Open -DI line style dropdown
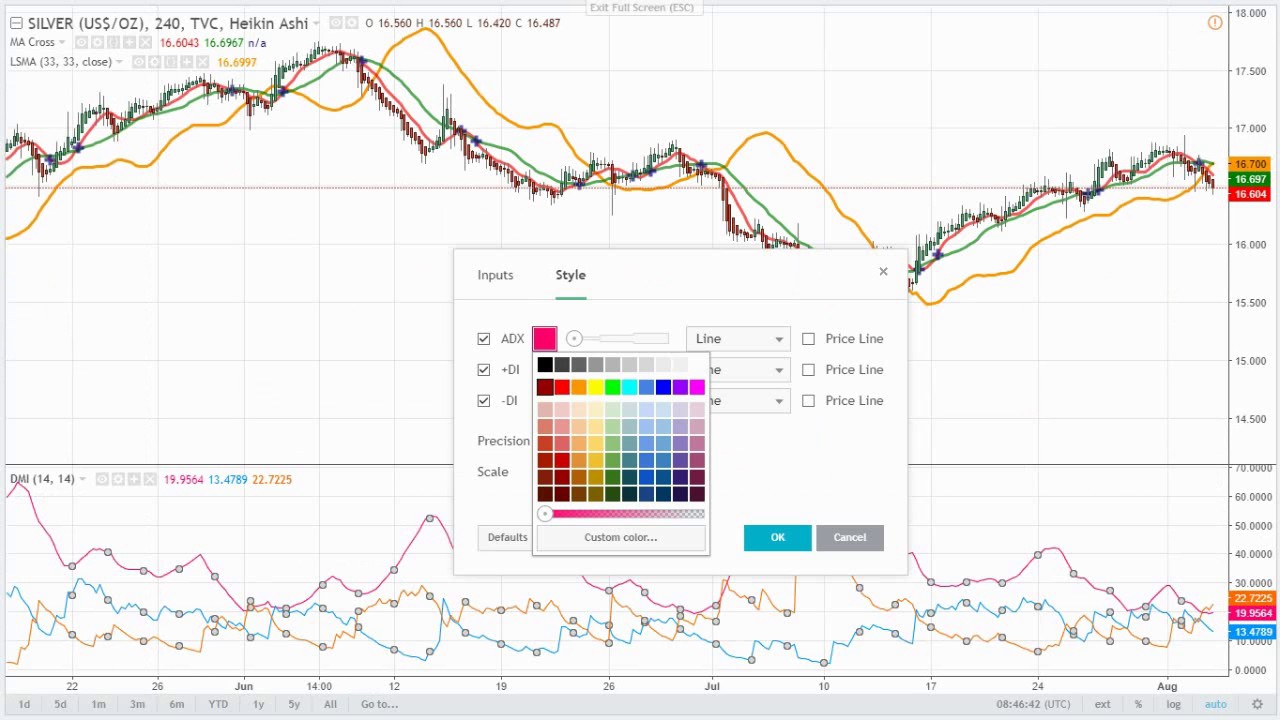 coord(750,401)
